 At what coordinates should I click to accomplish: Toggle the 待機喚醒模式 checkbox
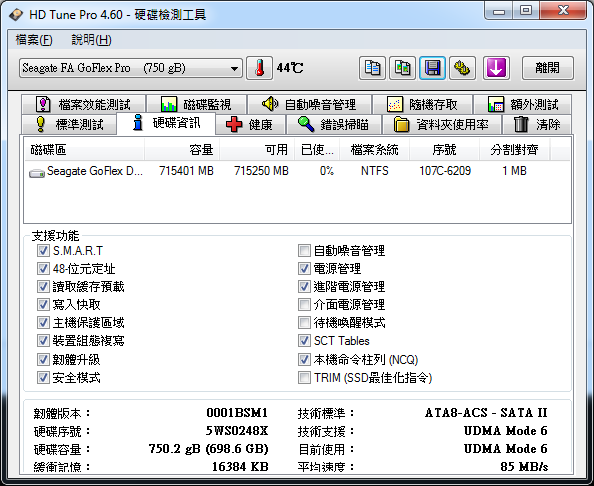point(304,323)
